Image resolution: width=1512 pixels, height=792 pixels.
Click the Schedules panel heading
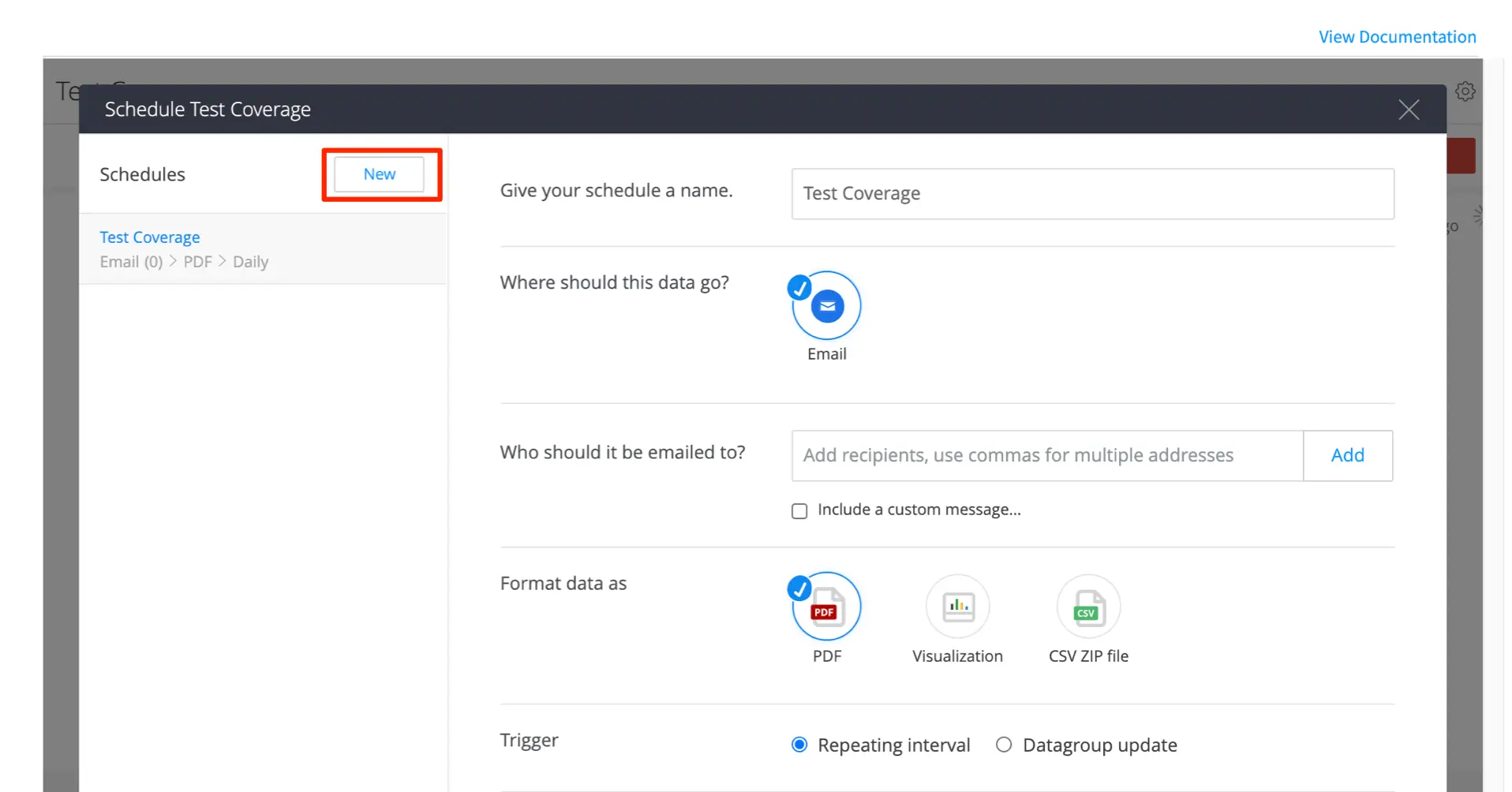[x=142, y=174]
